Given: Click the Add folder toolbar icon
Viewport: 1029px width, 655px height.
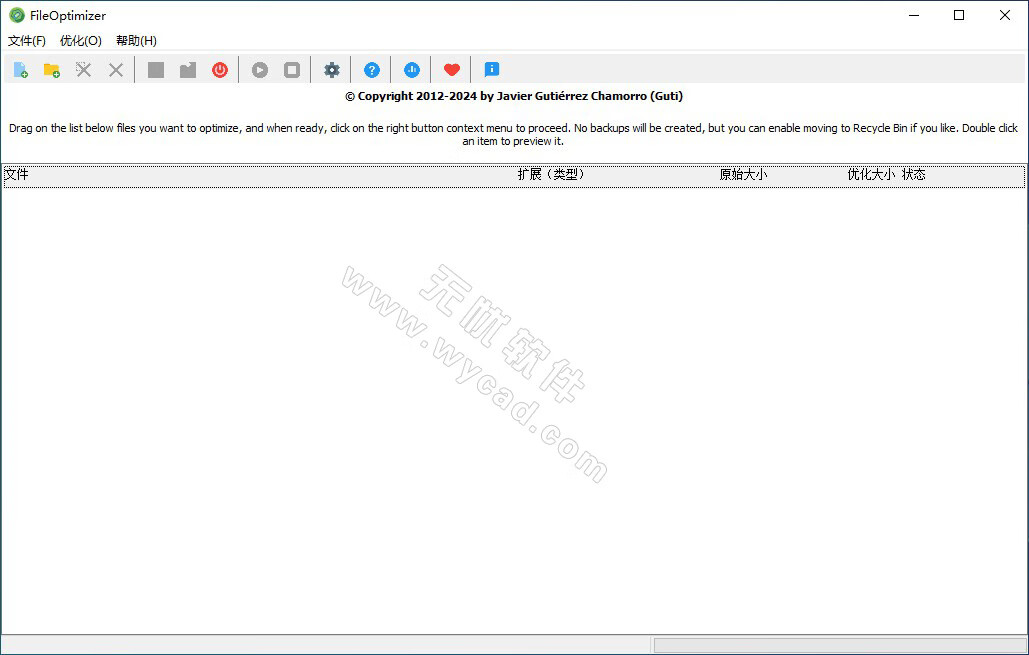Looking at the screenshot, I should pos(52,70).
